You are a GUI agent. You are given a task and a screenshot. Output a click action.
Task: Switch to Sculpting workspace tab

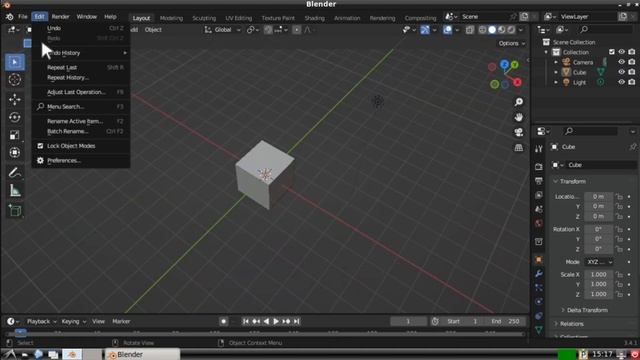(x=204, y=18)
